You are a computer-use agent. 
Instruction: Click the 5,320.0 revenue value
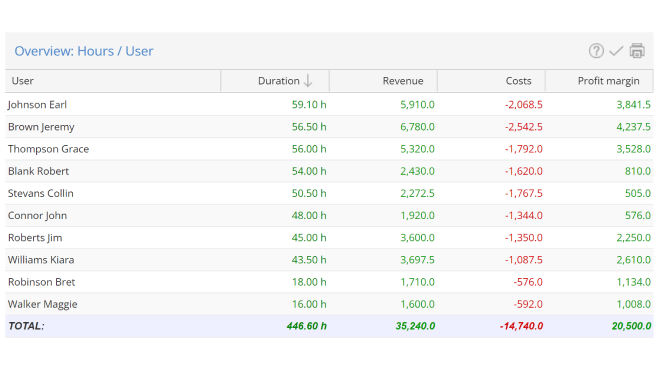point(417,149)
